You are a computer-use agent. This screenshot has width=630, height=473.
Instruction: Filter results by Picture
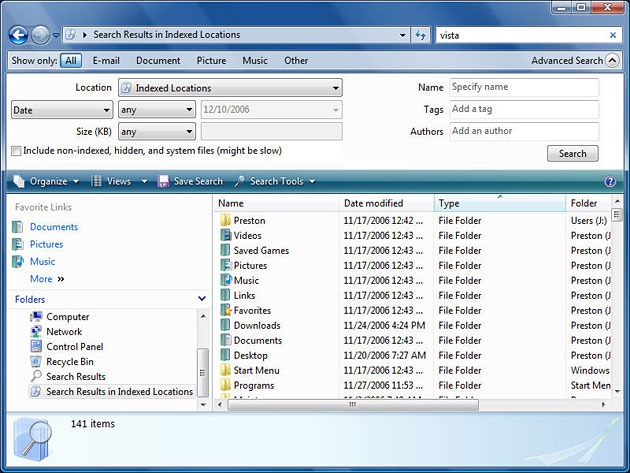(x=211, y=61)
